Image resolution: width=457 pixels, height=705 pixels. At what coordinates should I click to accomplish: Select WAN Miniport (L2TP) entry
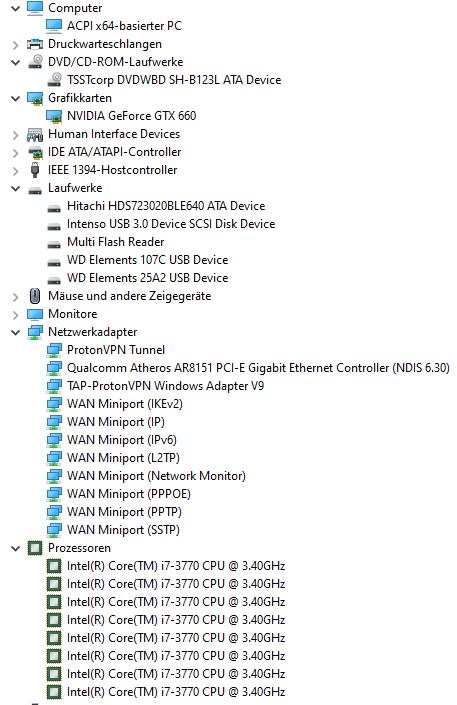[x=123, y=458]
